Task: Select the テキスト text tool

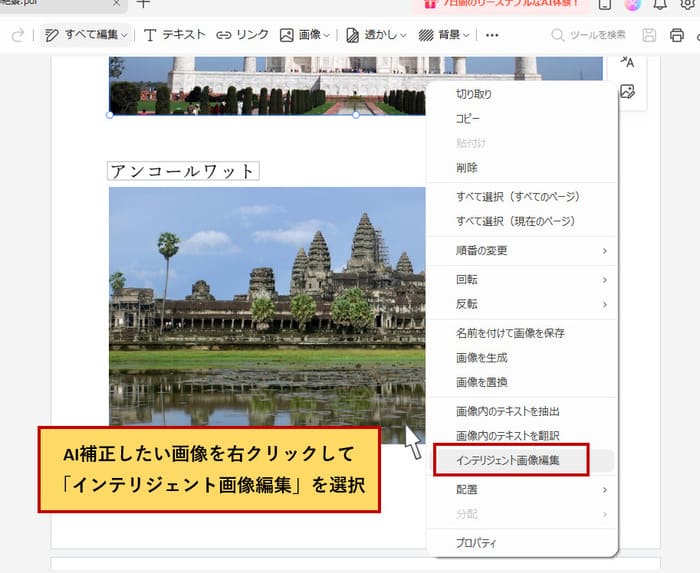Action: tap(175, 35)
